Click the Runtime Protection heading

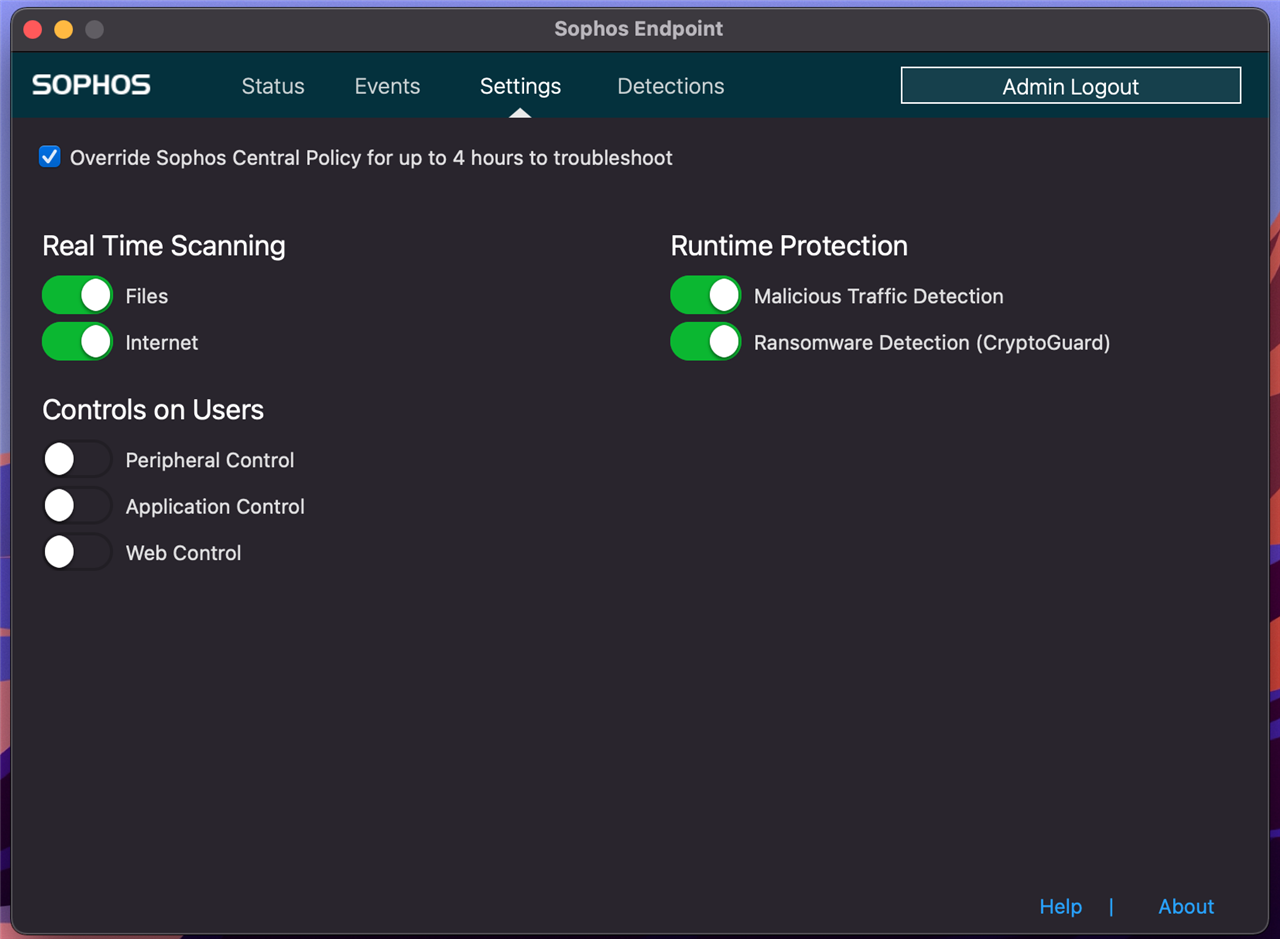coord(789,246)
